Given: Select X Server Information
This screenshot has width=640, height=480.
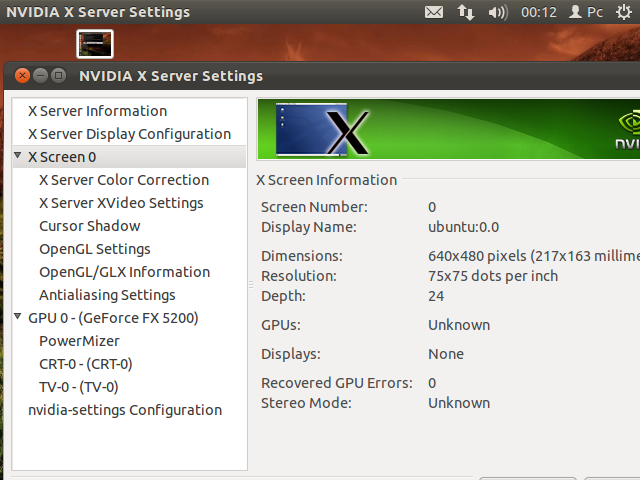Looking at the screenshot, I should point(97,111).
